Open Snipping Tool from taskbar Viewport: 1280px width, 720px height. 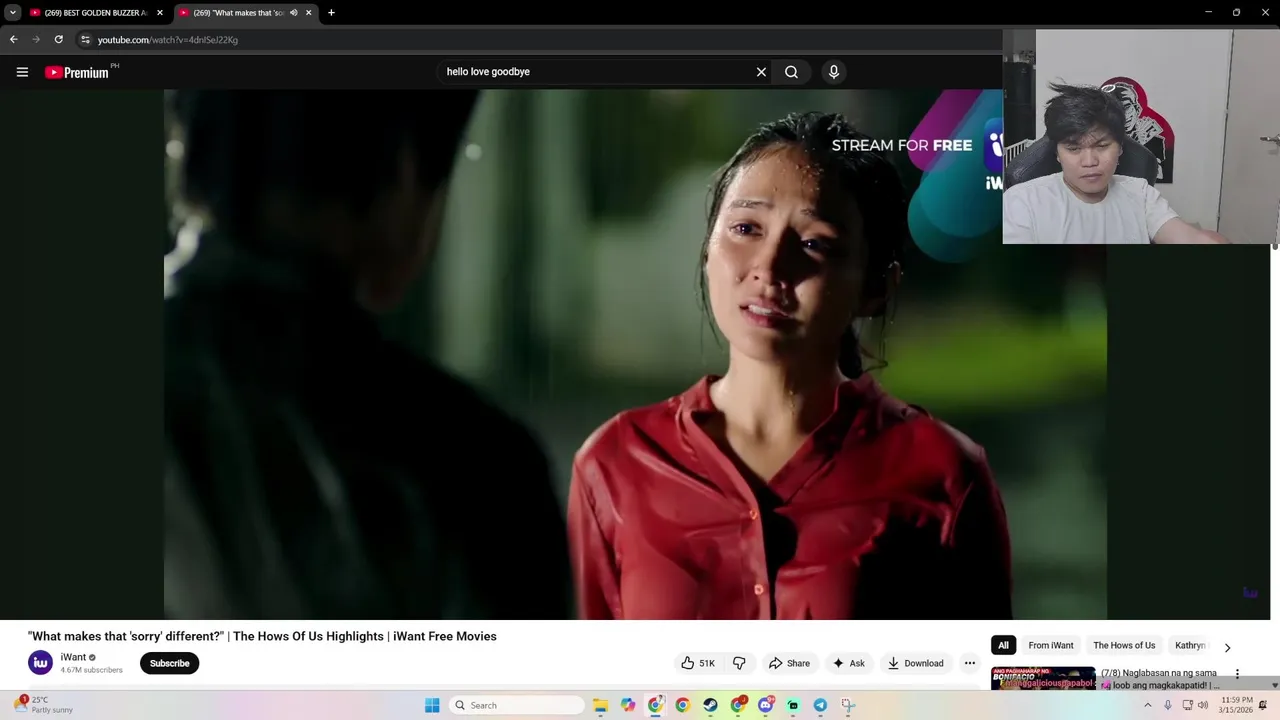coord(848,705)
